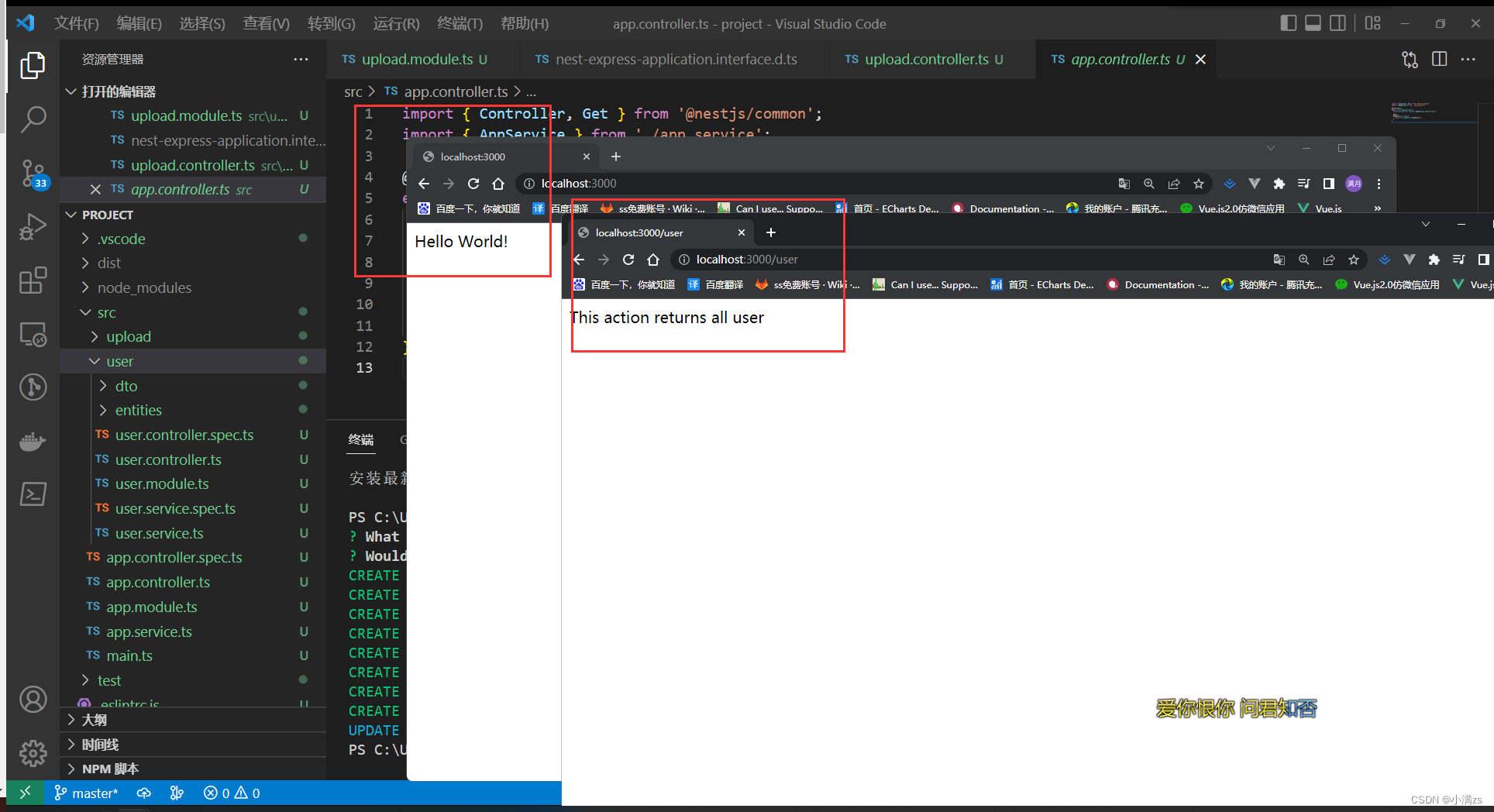Open the Manage gear menu at bottom left
This screenshot has height=812, width=1494.
tap(33, 752)
